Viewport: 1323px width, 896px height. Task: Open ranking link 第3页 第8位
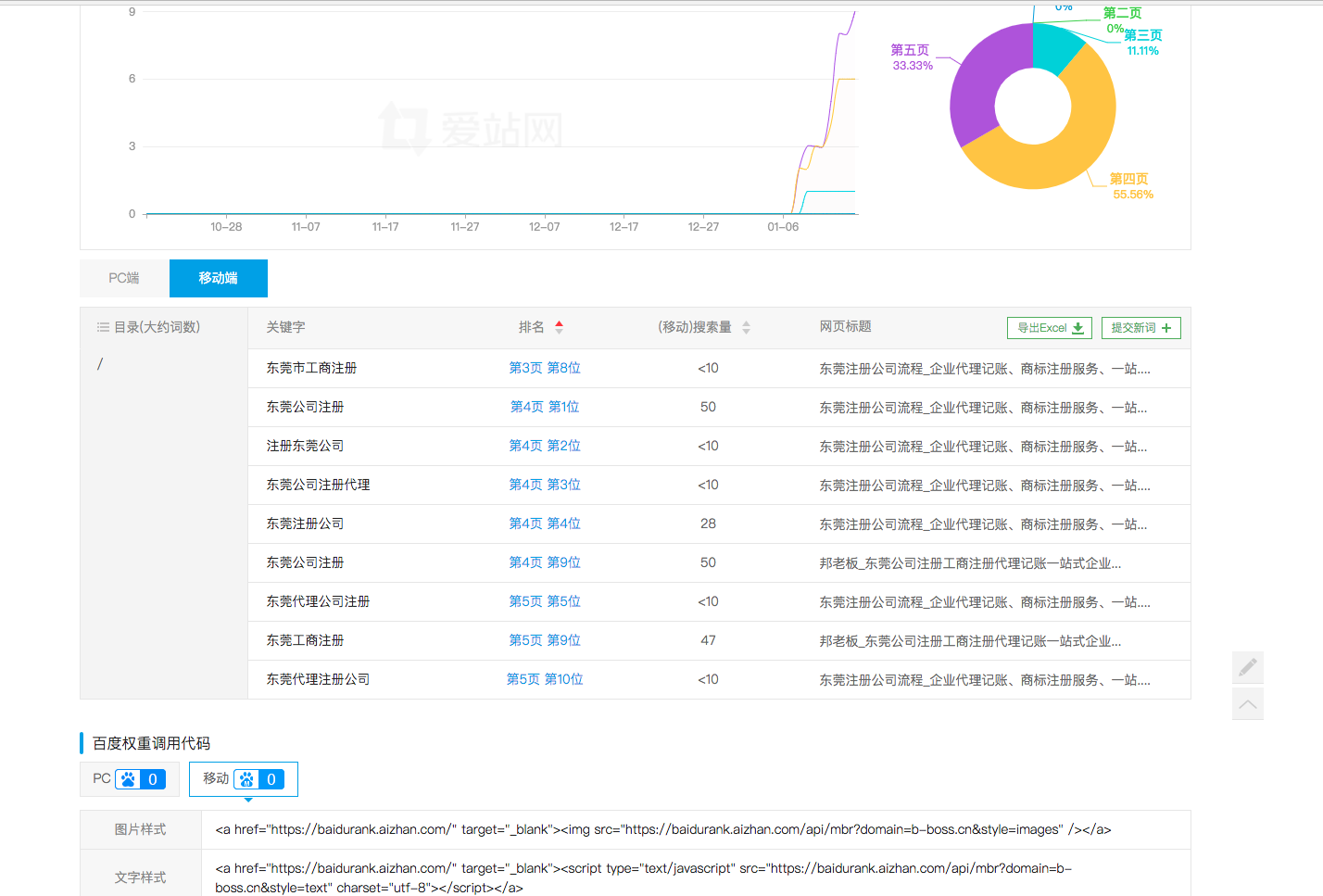point(545,368)
